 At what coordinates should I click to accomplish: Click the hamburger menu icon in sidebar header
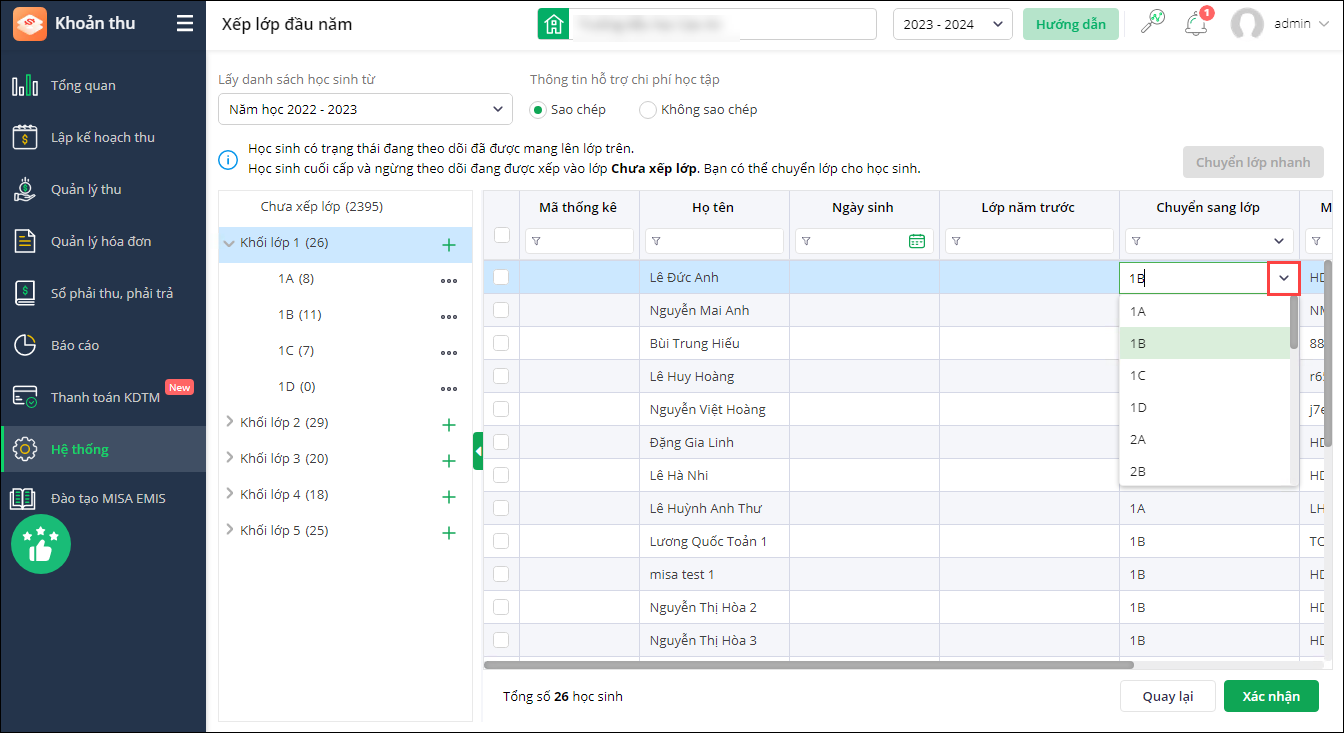185,24
